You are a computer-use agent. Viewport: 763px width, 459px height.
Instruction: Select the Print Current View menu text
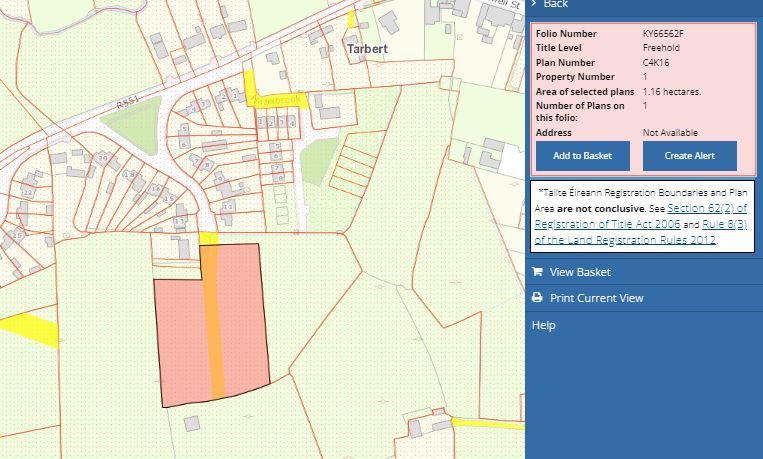click(596, 298)
